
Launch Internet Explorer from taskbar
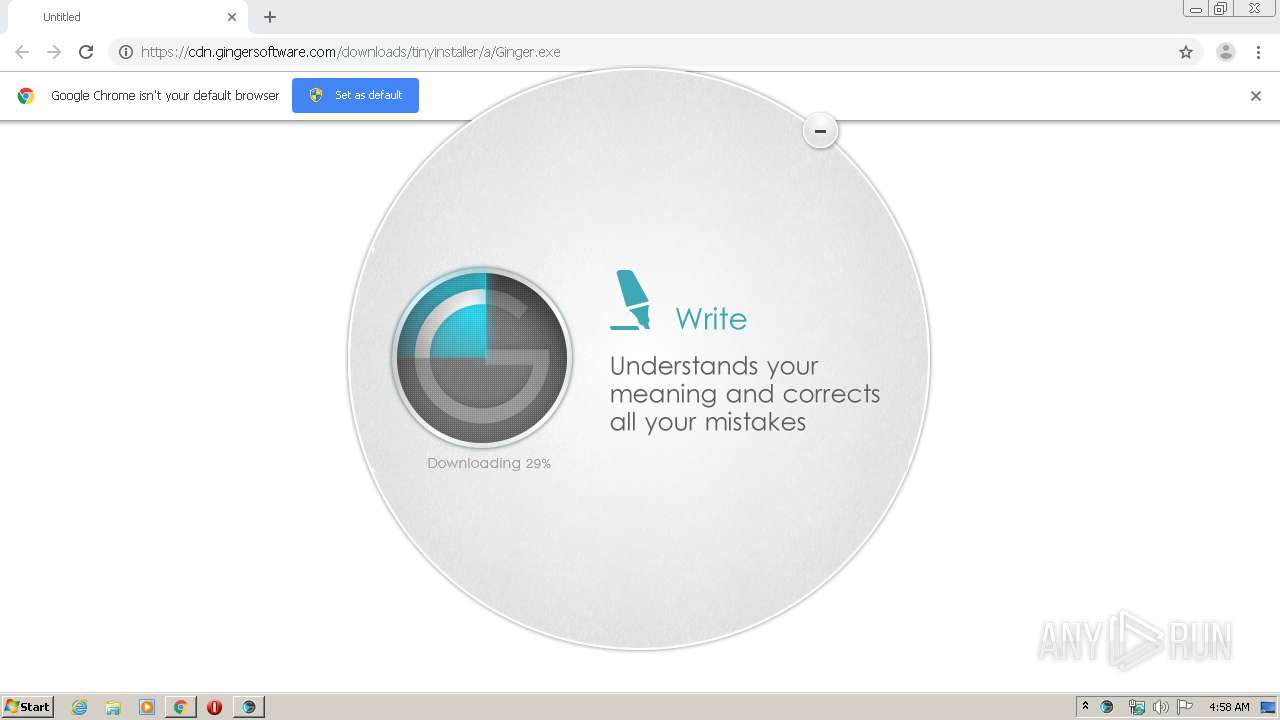point(80,707)
